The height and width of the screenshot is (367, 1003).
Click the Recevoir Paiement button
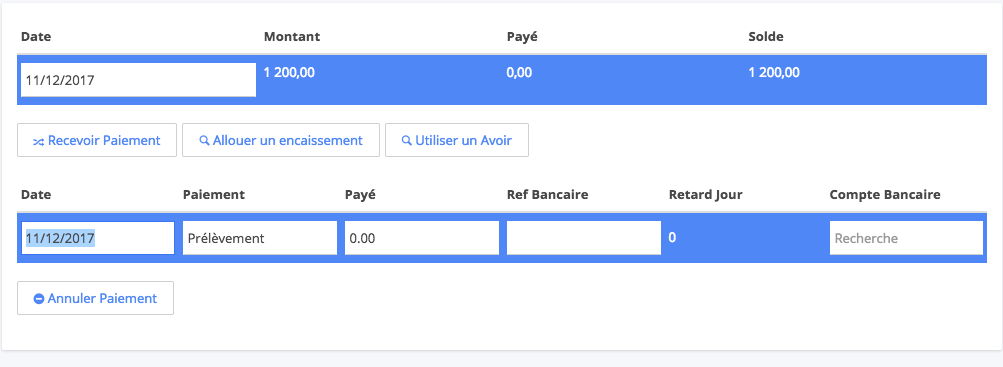97,140
